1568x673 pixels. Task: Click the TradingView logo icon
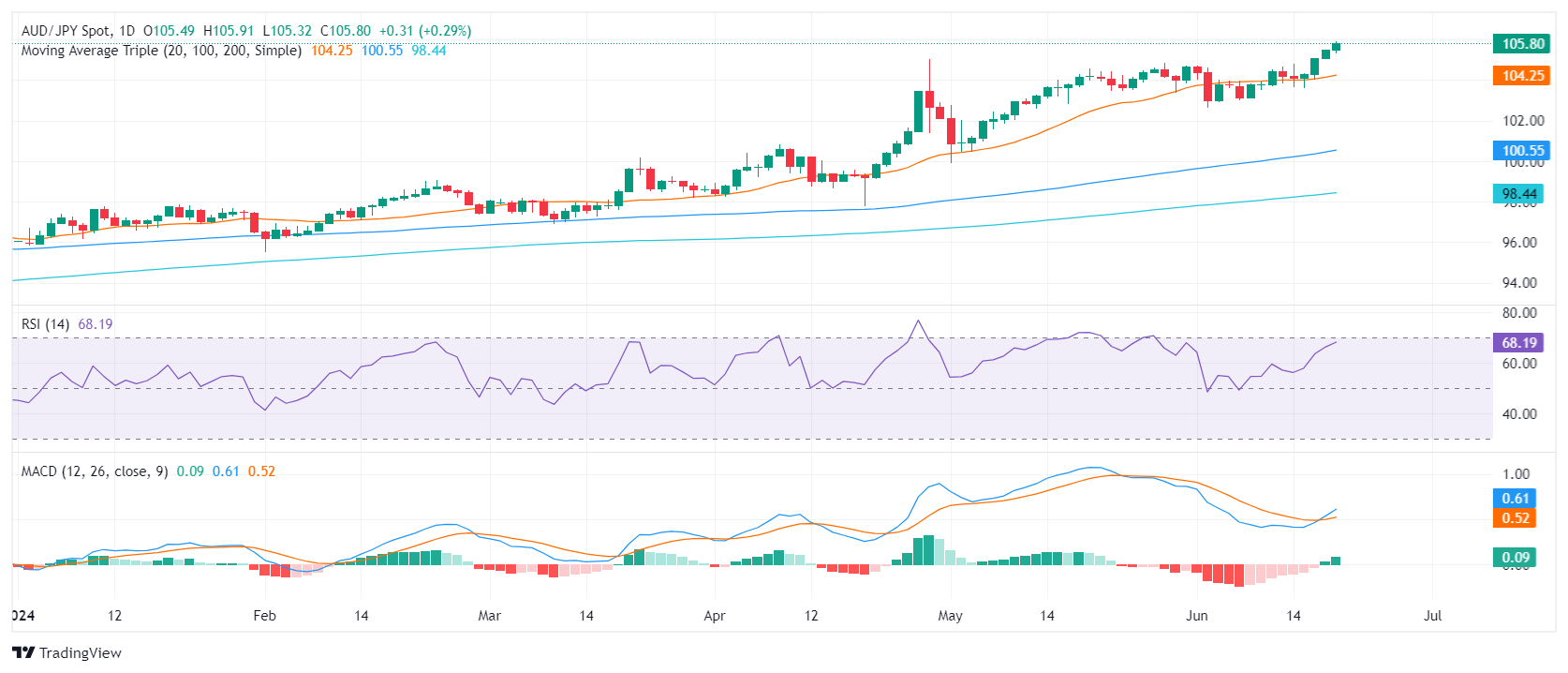click(x=23, y=653)
